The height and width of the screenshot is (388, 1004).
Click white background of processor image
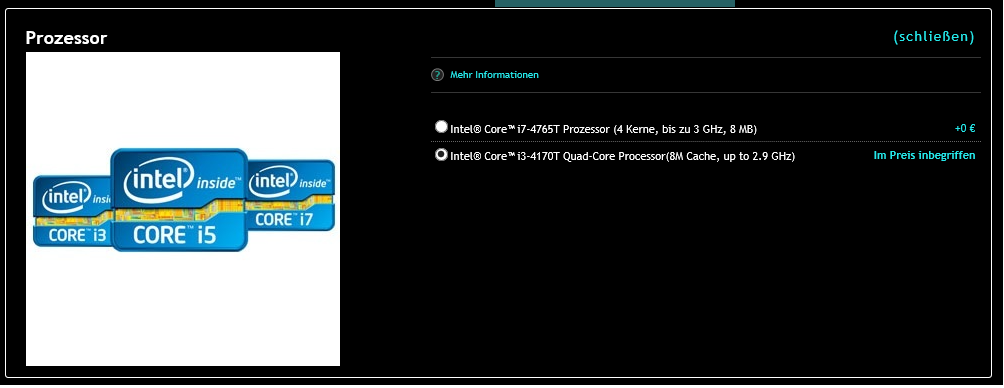182,307
